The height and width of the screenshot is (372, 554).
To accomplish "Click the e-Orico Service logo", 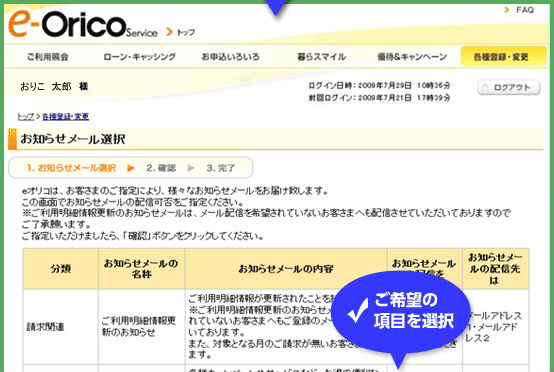I will (83, 24).
